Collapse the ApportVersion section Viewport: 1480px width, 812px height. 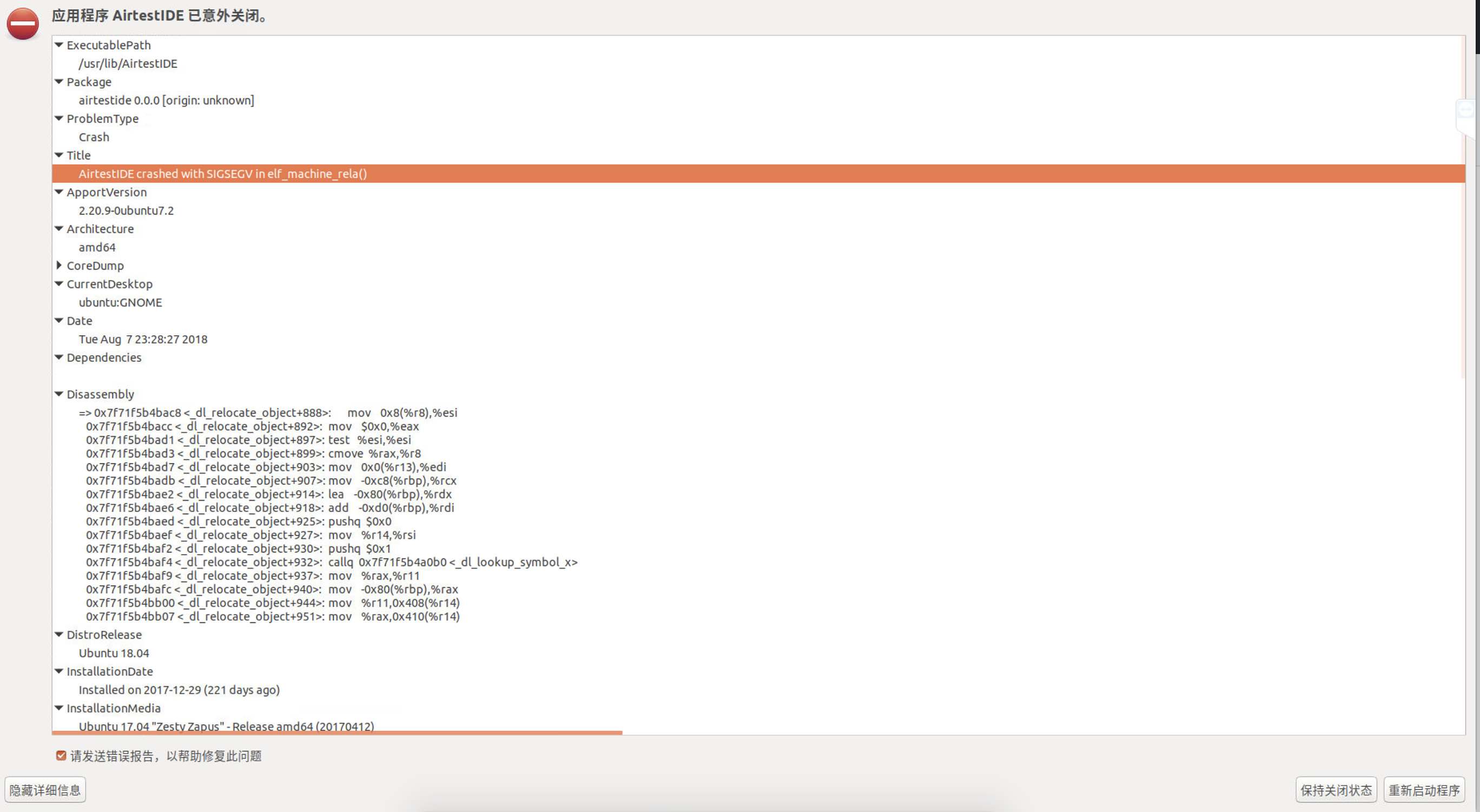coord(58,192)
